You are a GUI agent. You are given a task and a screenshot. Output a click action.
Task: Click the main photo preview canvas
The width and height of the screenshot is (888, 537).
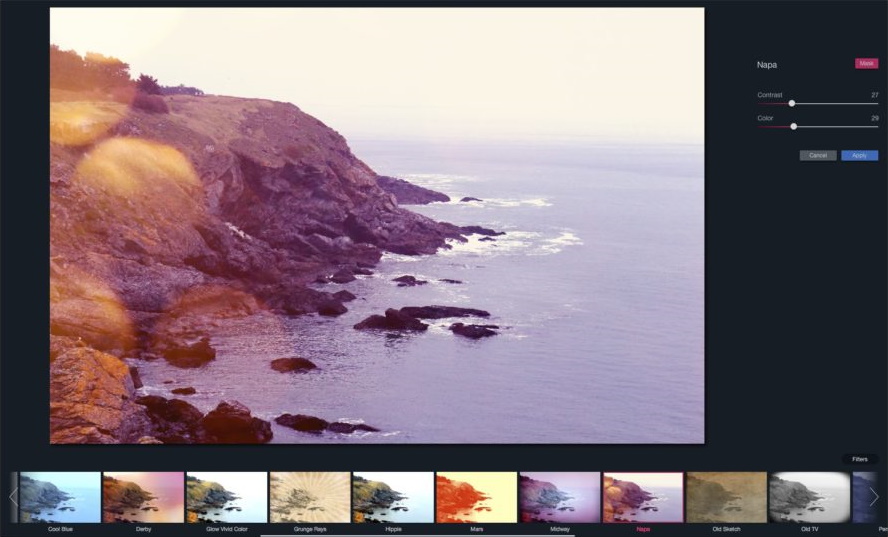pos(377,225)
